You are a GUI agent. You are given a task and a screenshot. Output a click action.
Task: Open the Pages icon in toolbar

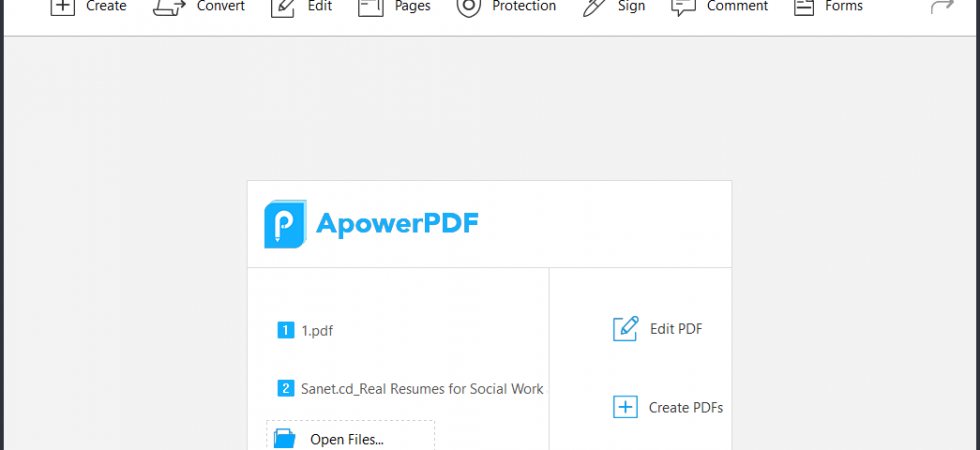pyautogui.click(x=371, y=7)
